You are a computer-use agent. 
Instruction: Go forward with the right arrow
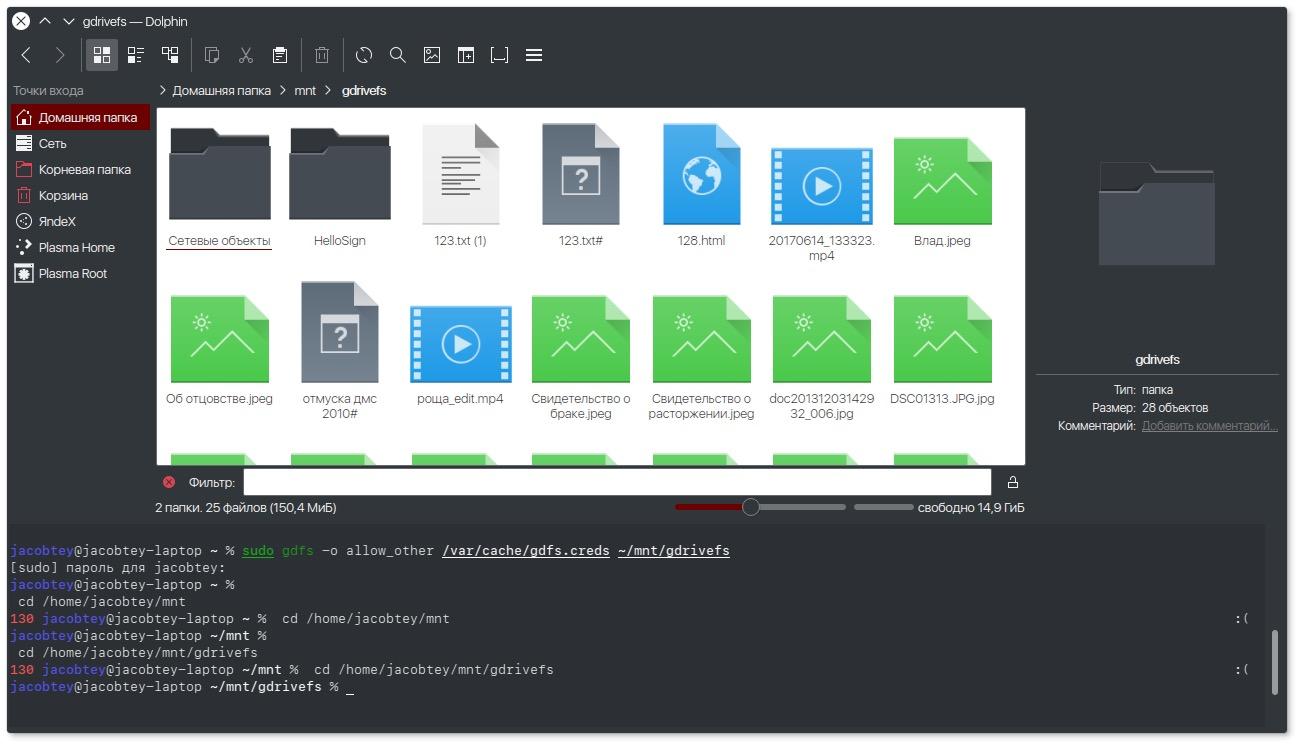pyautogui.click(x=59, y=55)
